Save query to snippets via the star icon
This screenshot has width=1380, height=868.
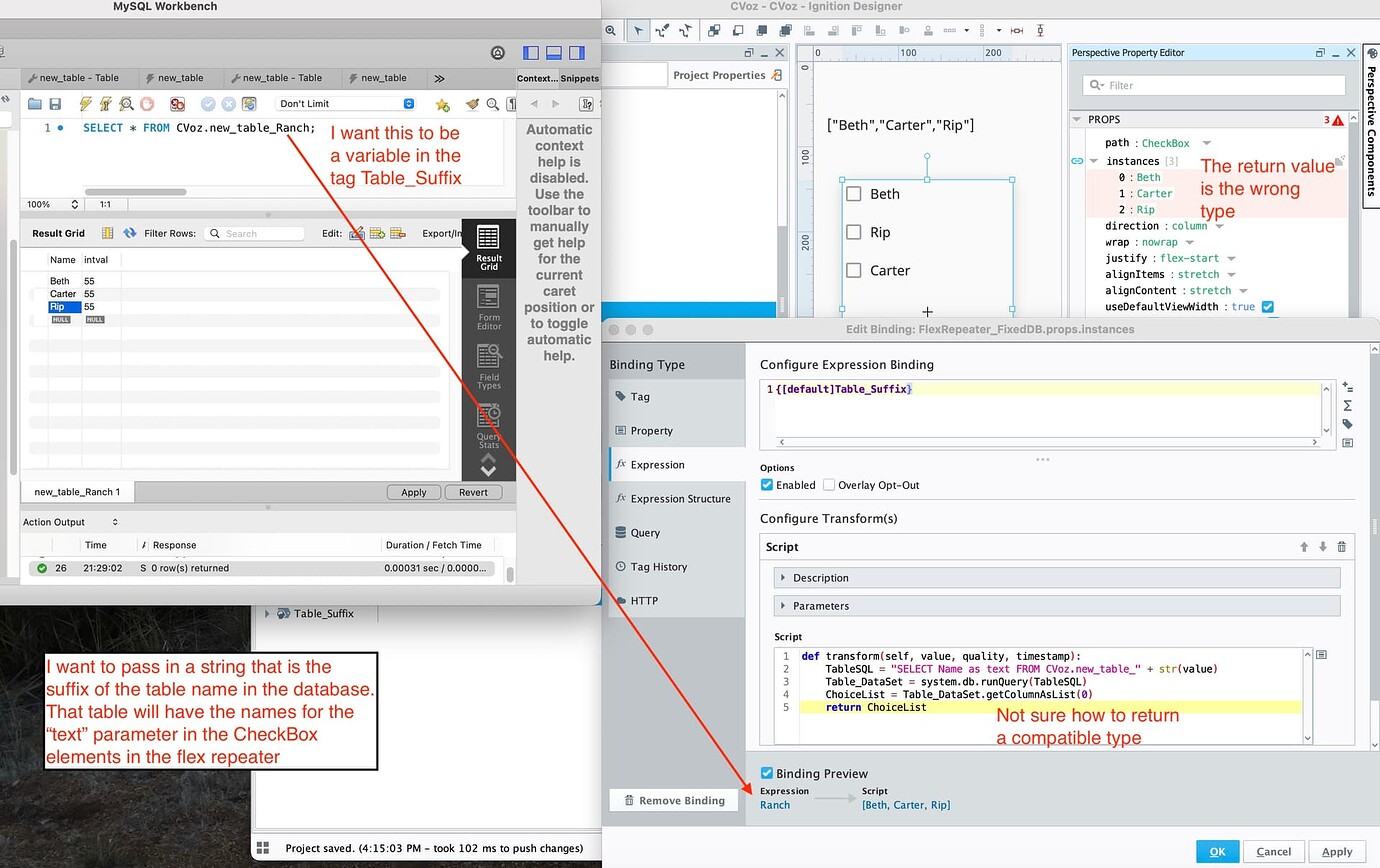[443, 104]
